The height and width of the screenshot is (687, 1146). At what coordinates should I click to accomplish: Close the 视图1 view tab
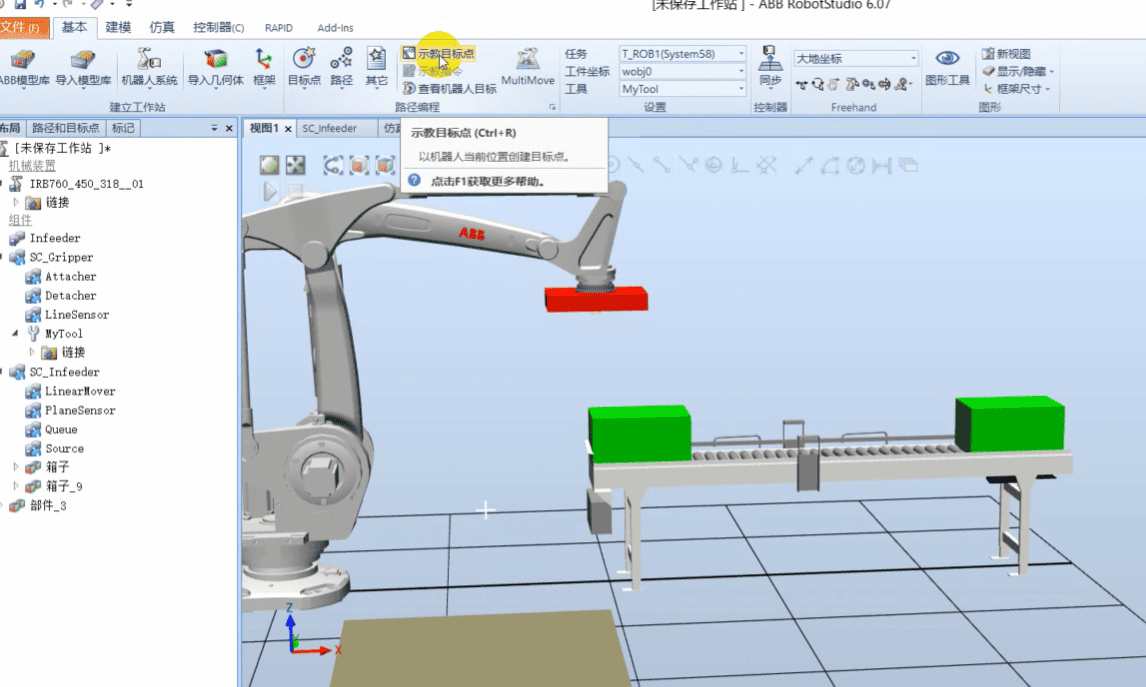pos(288,129)
